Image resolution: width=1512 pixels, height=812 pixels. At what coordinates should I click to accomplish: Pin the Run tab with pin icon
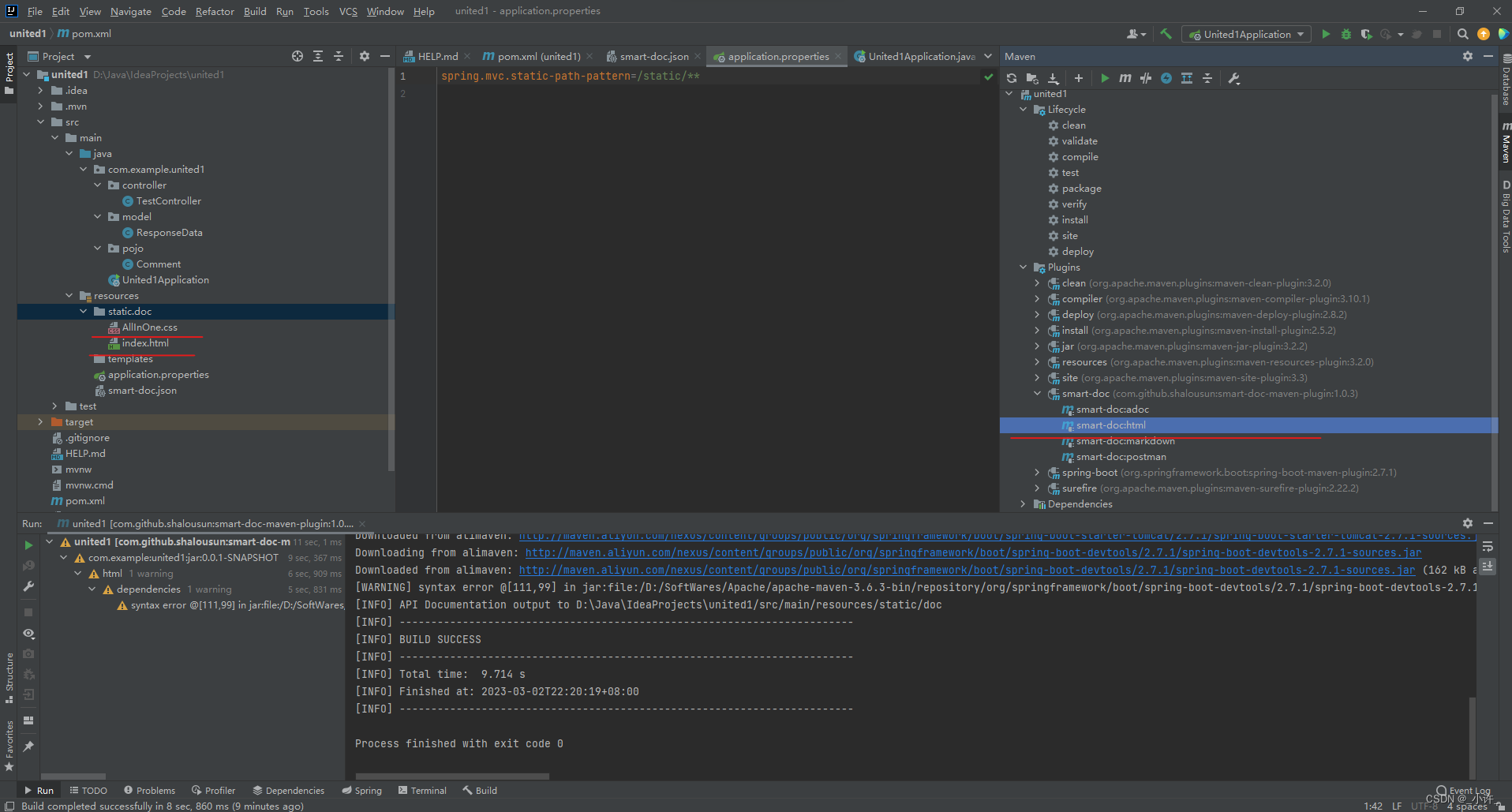[x=28, y=746]
